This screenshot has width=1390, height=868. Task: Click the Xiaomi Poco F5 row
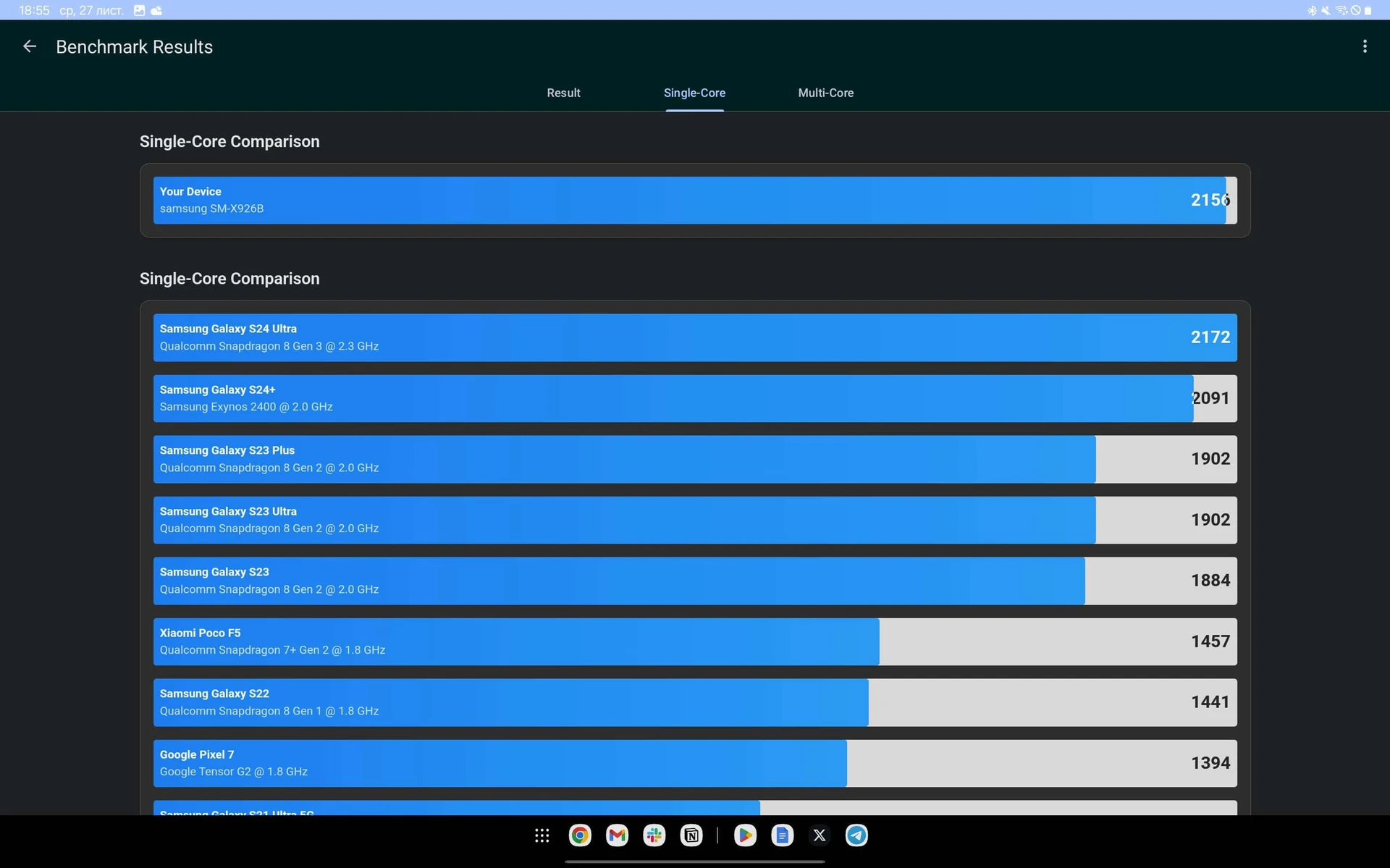point(695,641)
